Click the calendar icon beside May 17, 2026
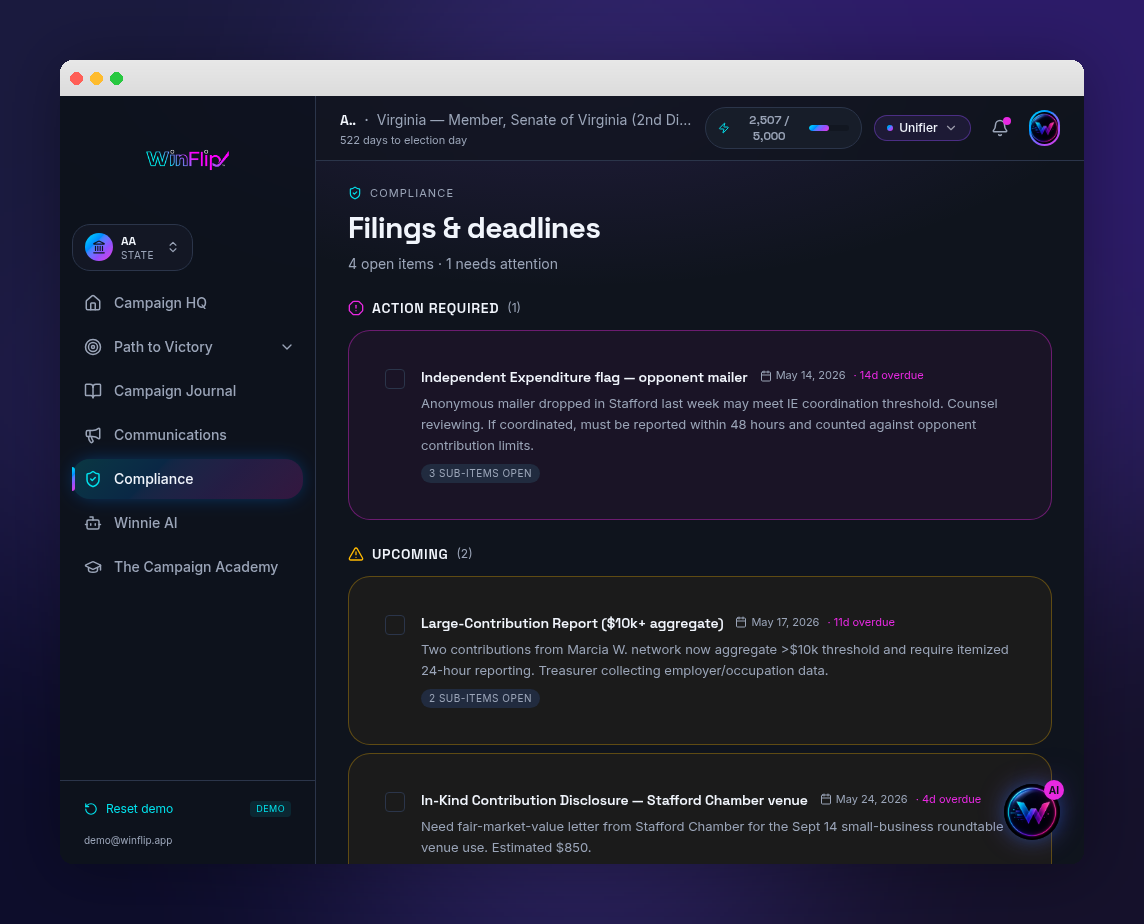The image size is (1144, 924). tap(741, 623)
